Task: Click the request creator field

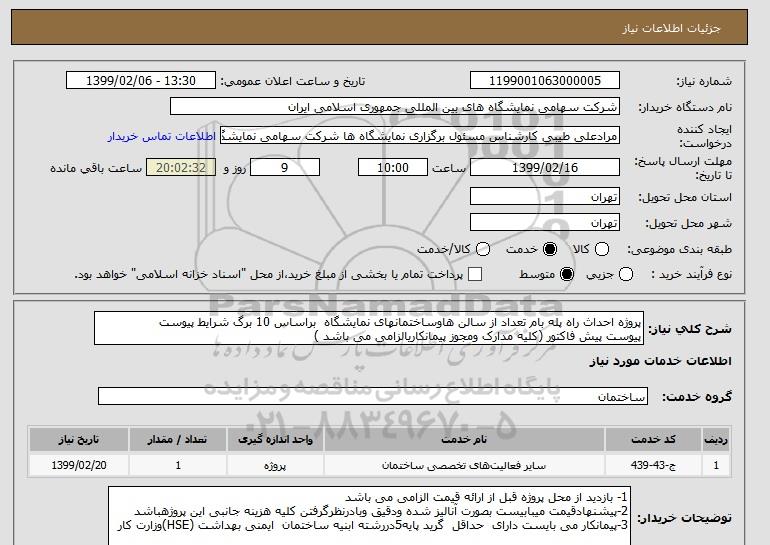Action: 420,136
